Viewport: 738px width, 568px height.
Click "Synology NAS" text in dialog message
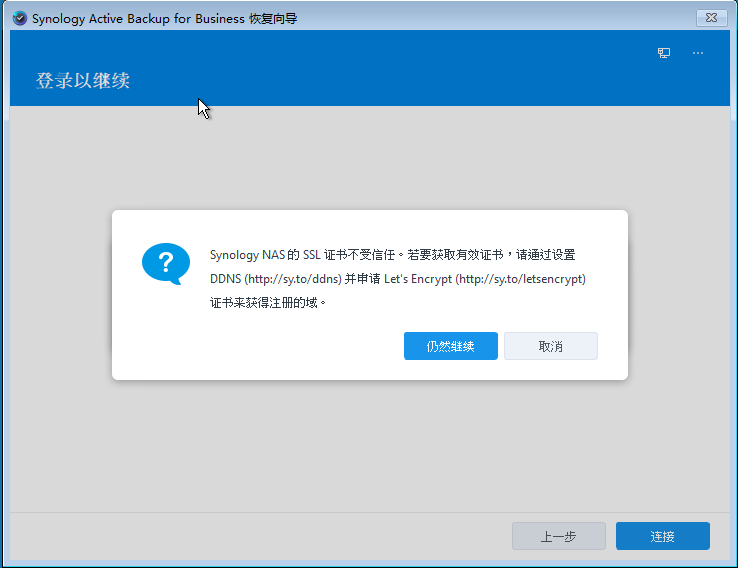(x=247, y=255)
